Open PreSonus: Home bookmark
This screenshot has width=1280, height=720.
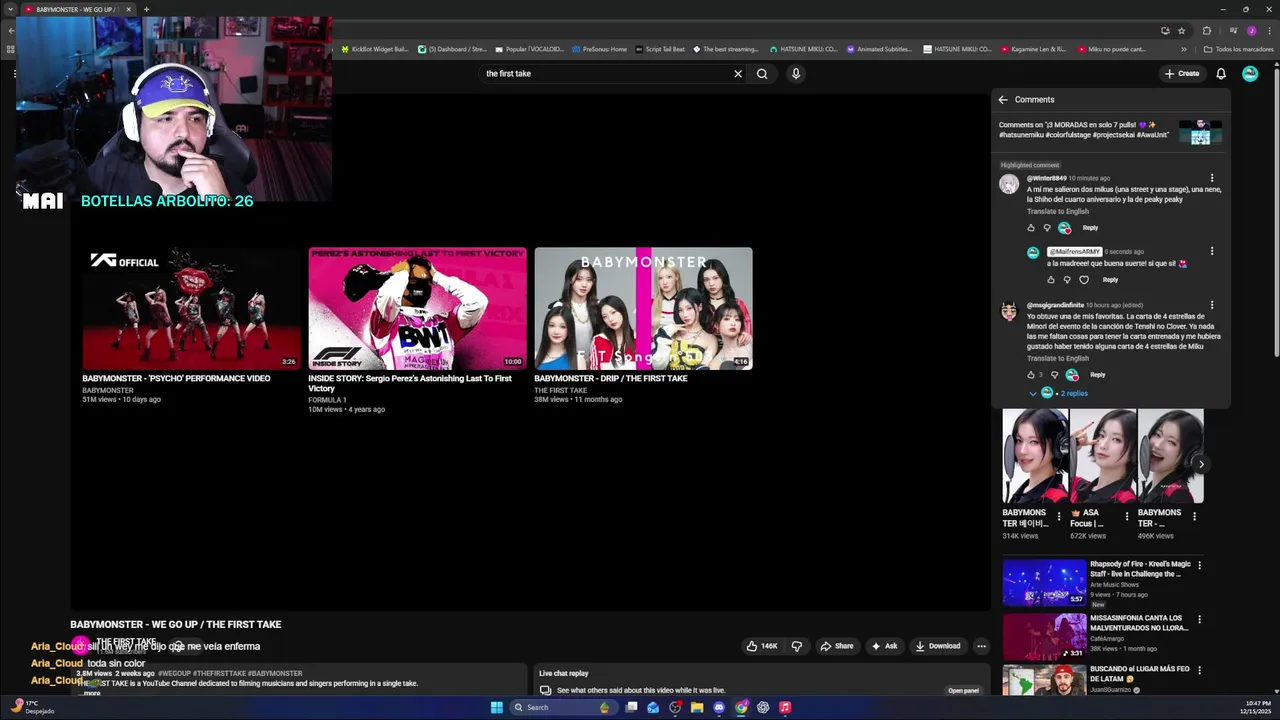point(599,49)
